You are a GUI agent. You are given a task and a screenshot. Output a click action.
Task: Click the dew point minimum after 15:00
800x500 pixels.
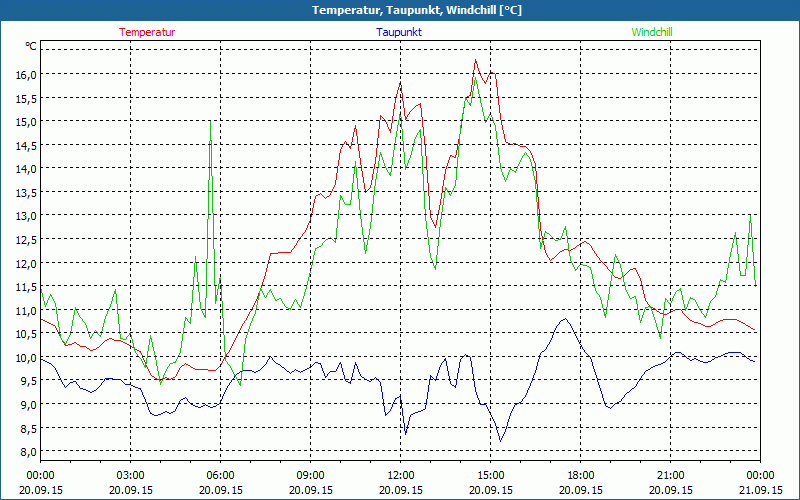click(501, 441)
